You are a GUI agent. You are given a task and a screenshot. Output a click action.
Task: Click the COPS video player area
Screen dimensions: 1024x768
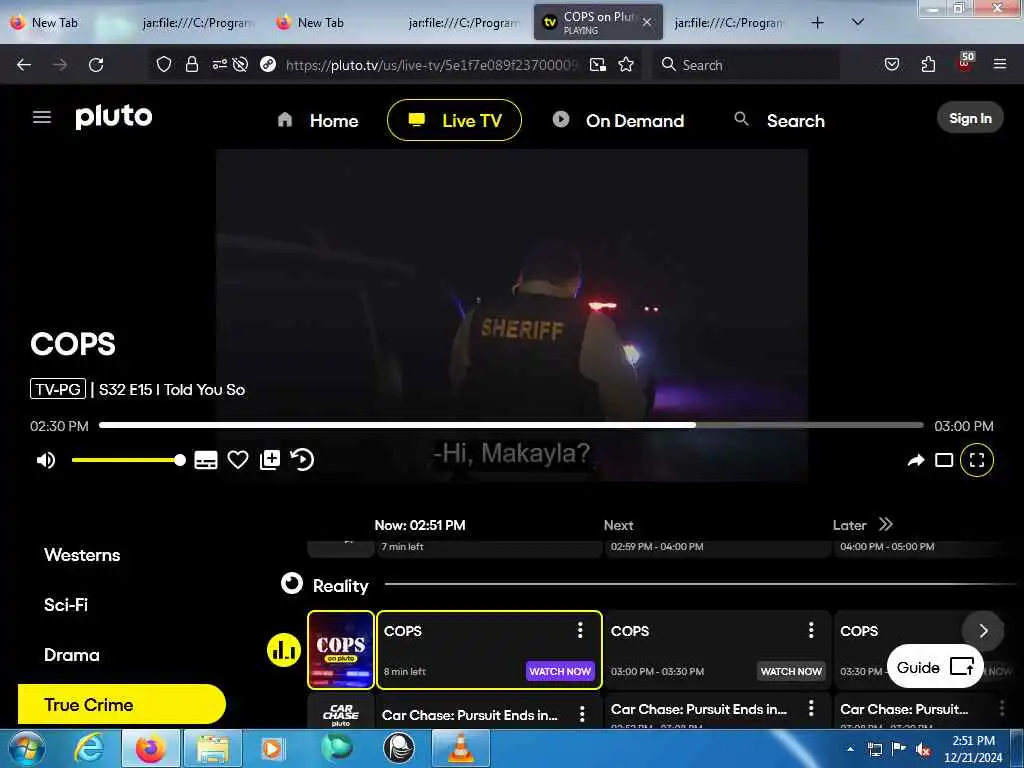coord(512,315)
